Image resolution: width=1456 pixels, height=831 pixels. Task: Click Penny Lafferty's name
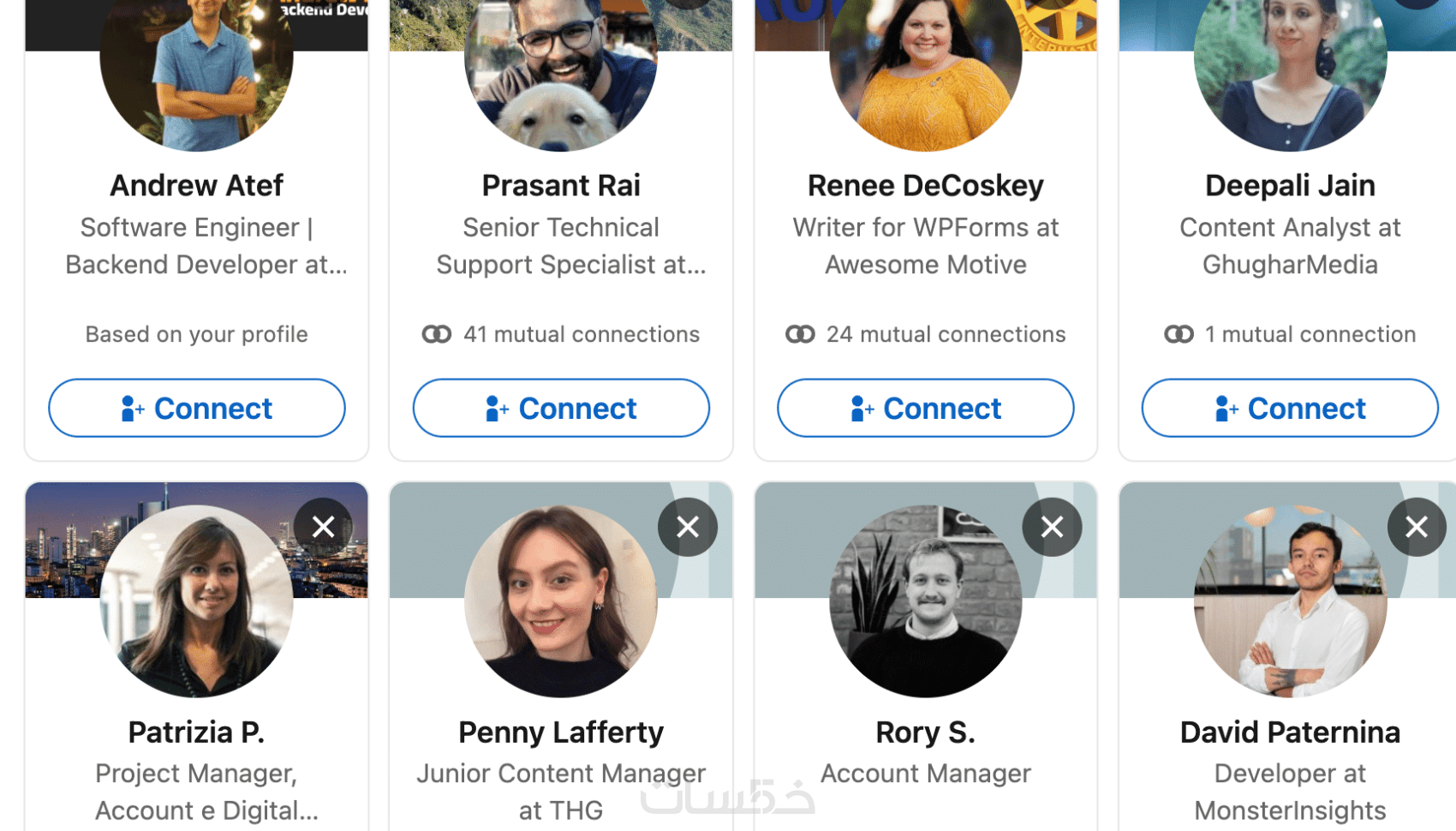561,732
